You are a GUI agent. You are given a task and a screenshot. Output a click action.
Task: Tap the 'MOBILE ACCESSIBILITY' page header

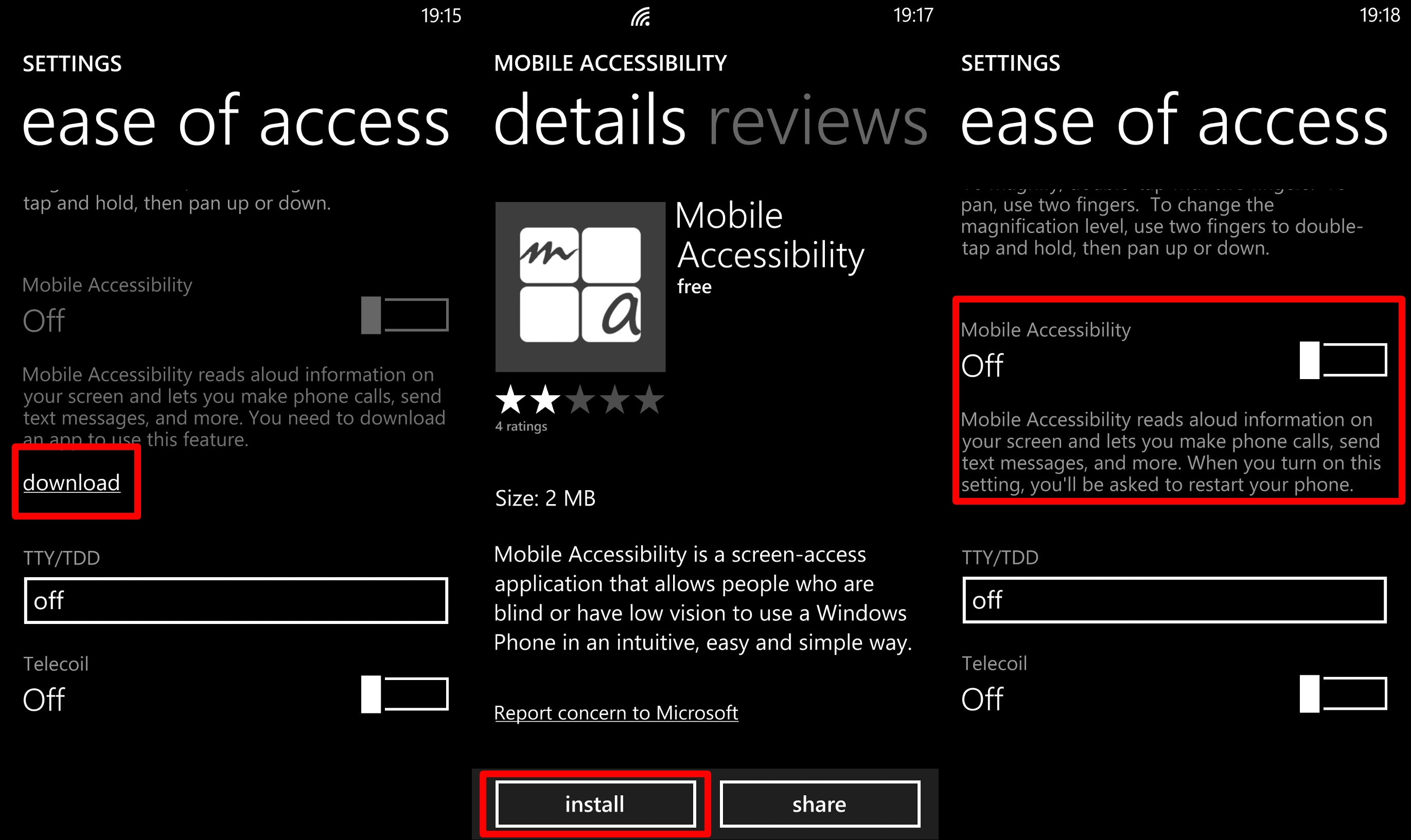pyautogui.click(x=610, y=63)
